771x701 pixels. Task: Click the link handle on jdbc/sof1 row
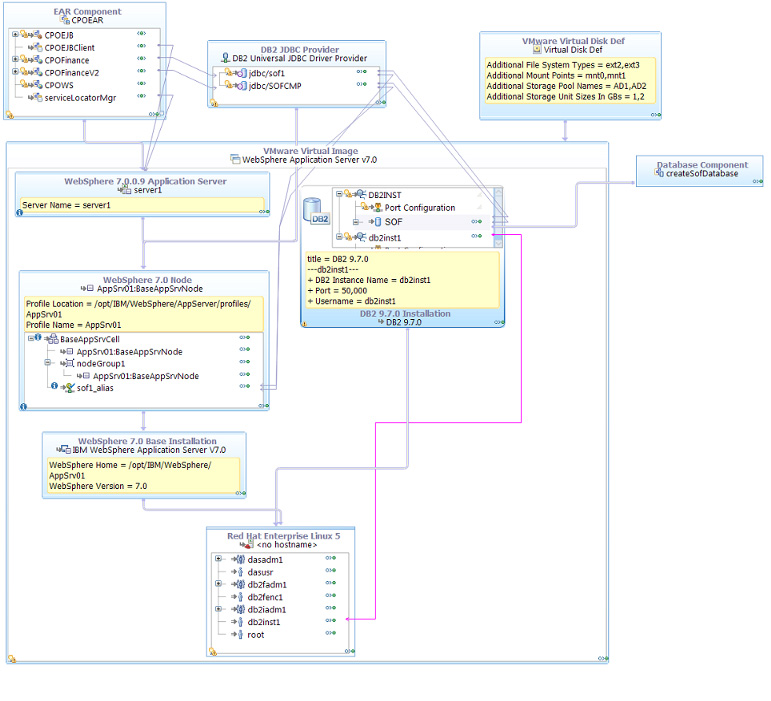[361, 72]
